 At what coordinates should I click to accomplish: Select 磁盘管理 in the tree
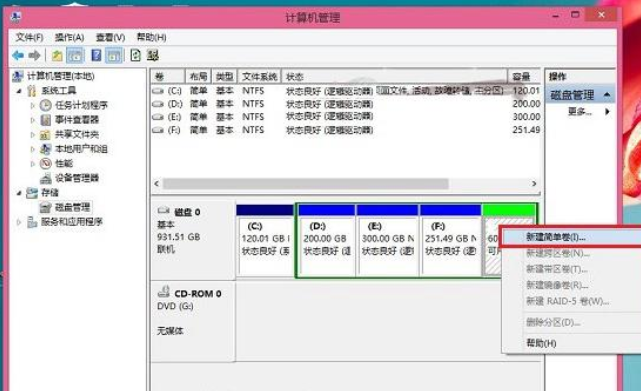(x=72, y=207)
